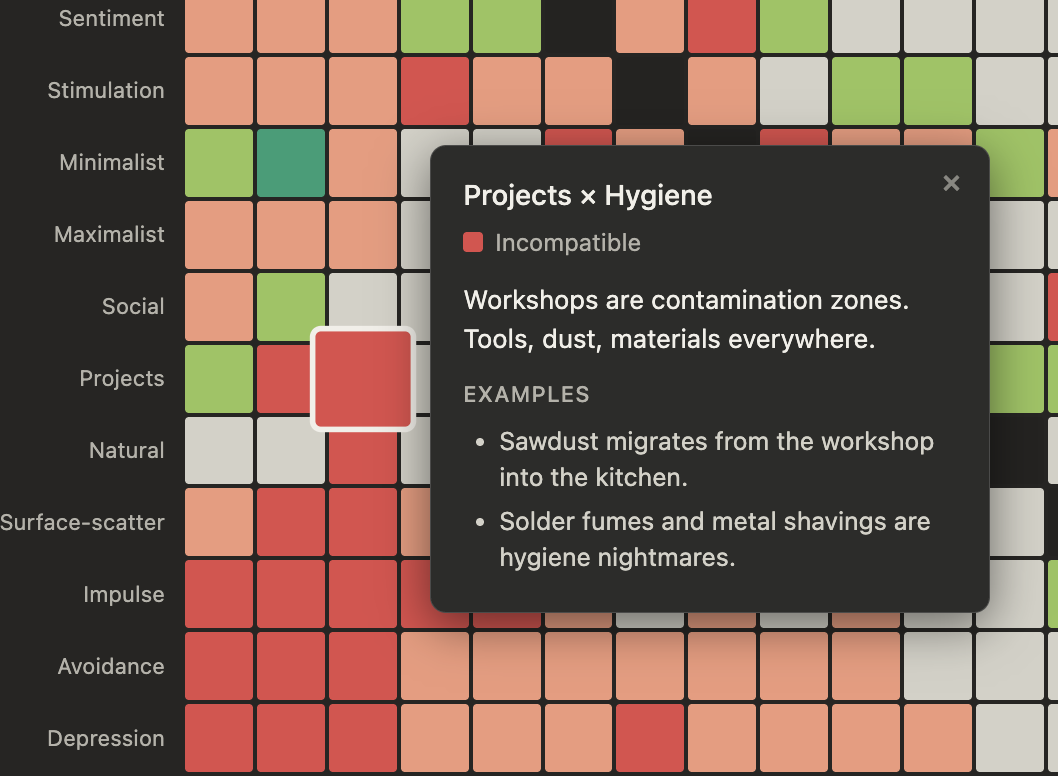This screenshot has height=776, width=1058.
Task: Click the 'Incompatible' status text
Action: [x=567, y=243]
